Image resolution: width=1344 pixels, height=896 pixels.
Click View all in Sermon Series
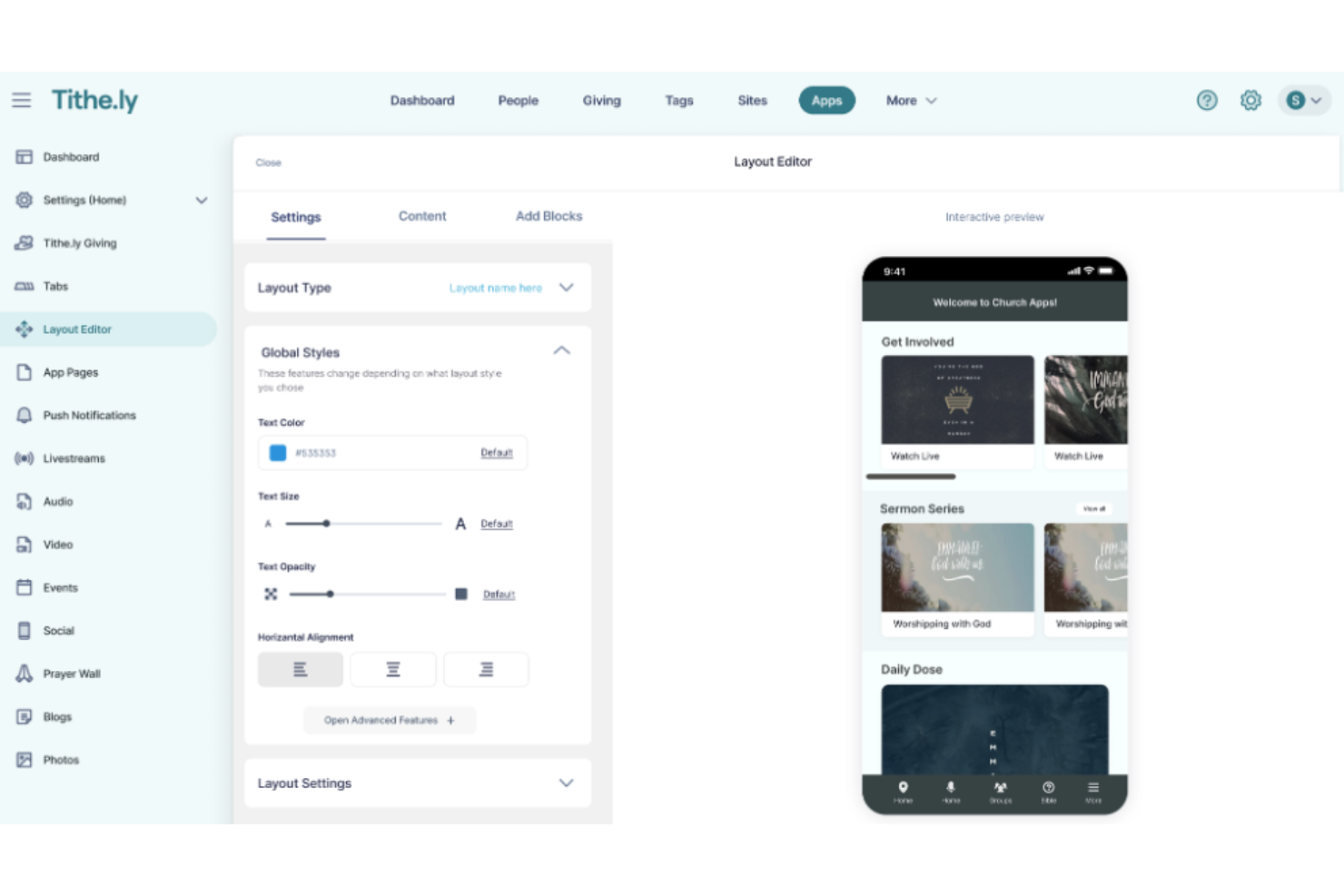coord(1094,508)
